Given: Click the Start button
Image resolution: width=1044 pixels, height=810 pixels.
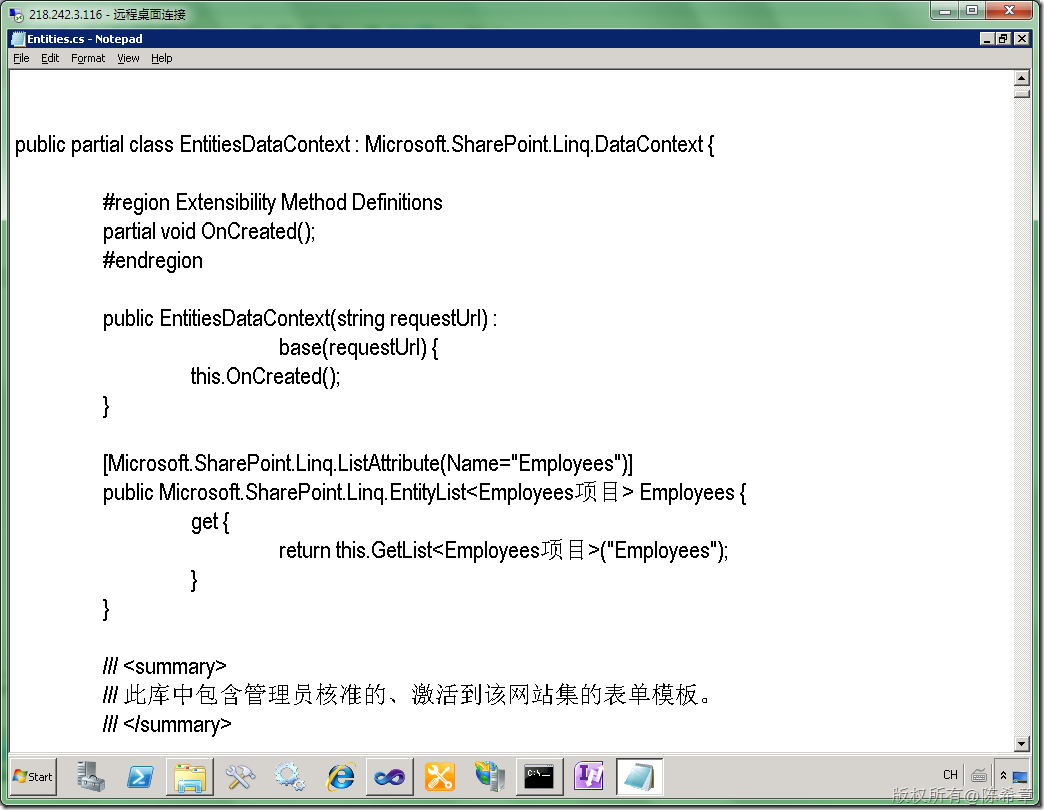Looking at the screenshot, I should pos(33,776).
